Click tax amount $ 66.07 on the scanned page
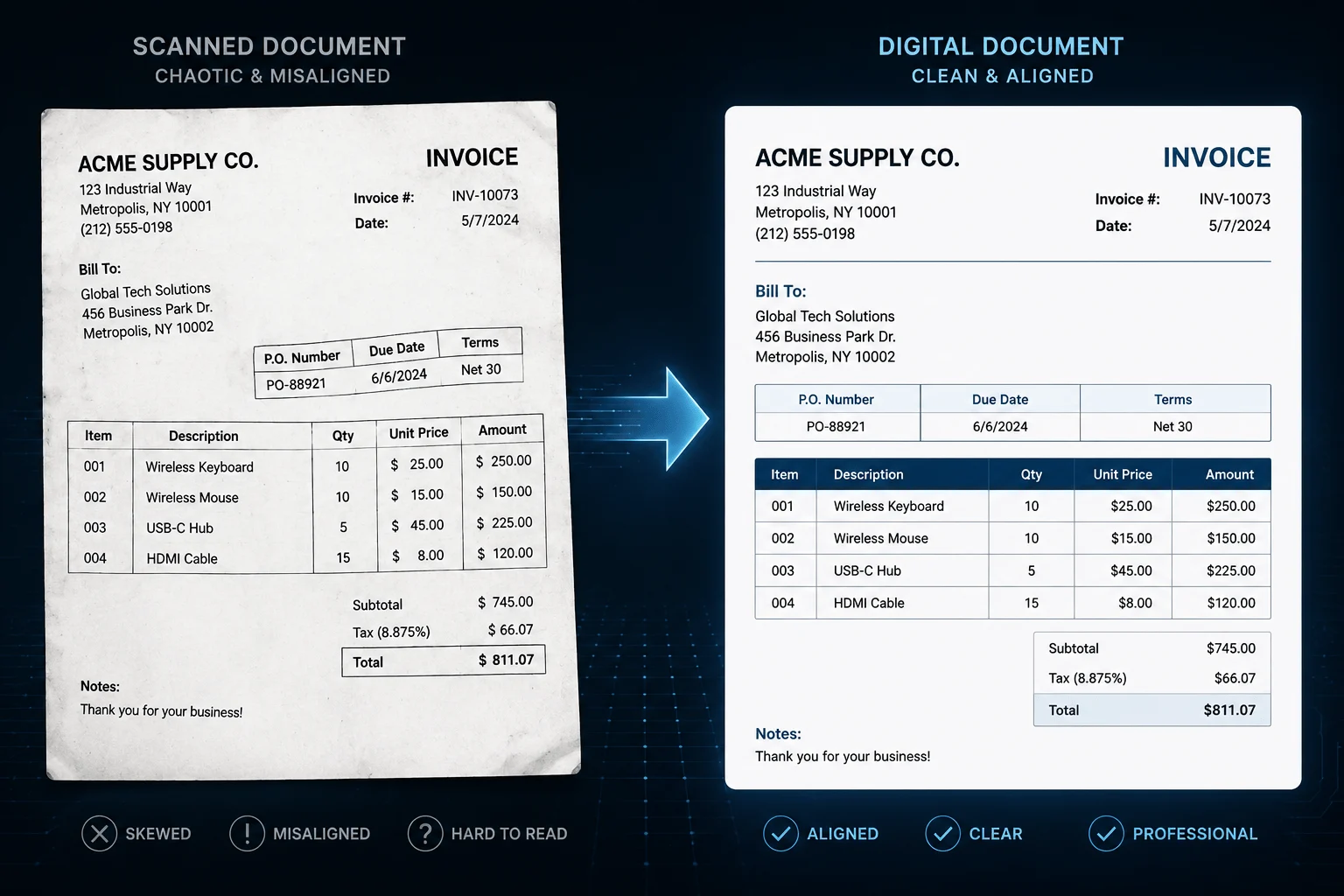This screenshot has height=896, width=1344. (x=510, y=630)
